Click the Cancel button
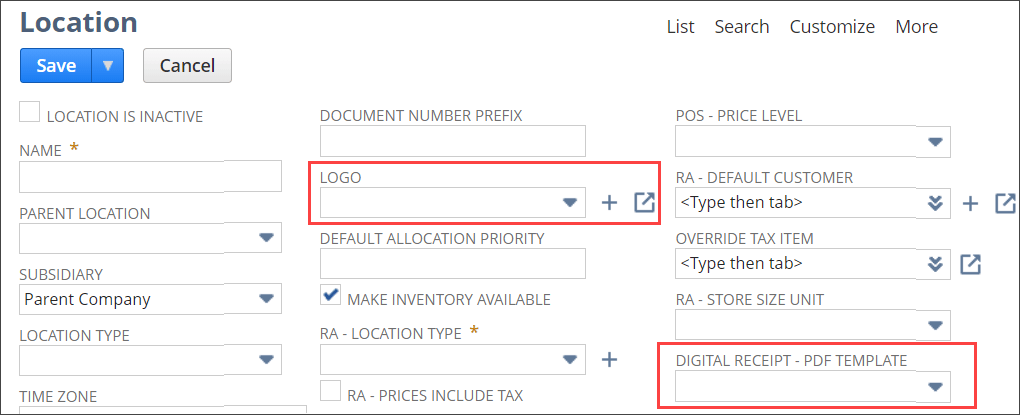The width and height of the screenshot is (1020, 415). pos(188,66)
